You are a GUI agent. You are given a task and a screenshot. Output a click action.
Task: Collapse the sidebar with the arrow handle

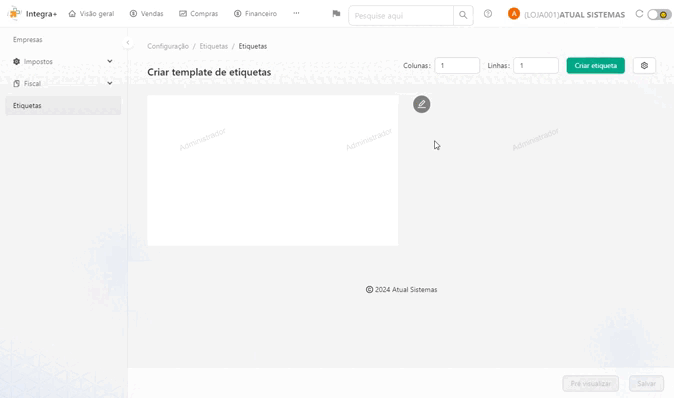click(x=128, y=43)
